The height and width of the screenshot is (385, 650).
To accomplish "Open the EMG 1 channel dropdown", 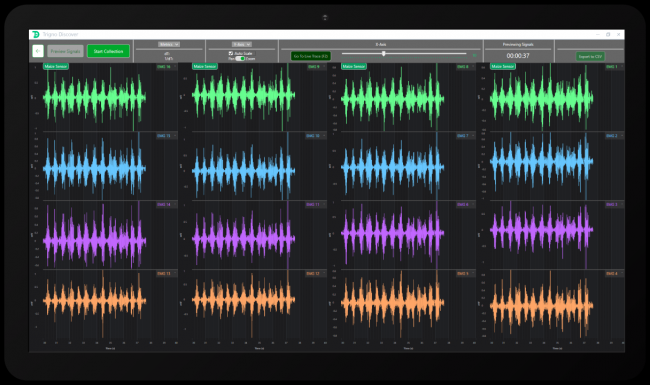I will coord(614,67).
